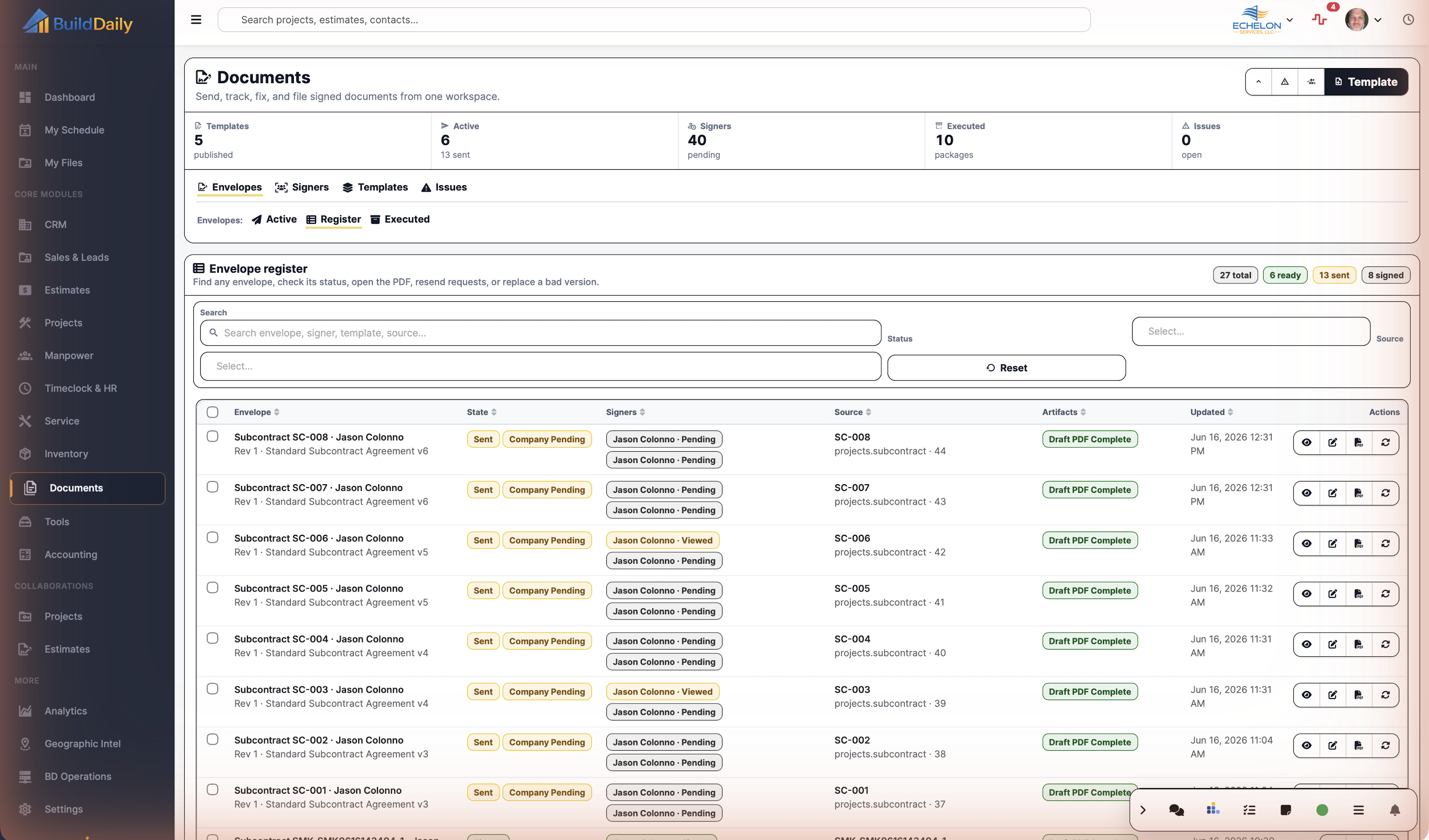Open Dashboard from the sidebar
The width and height of the screenshot is (1429, 840).
point(87,97)
